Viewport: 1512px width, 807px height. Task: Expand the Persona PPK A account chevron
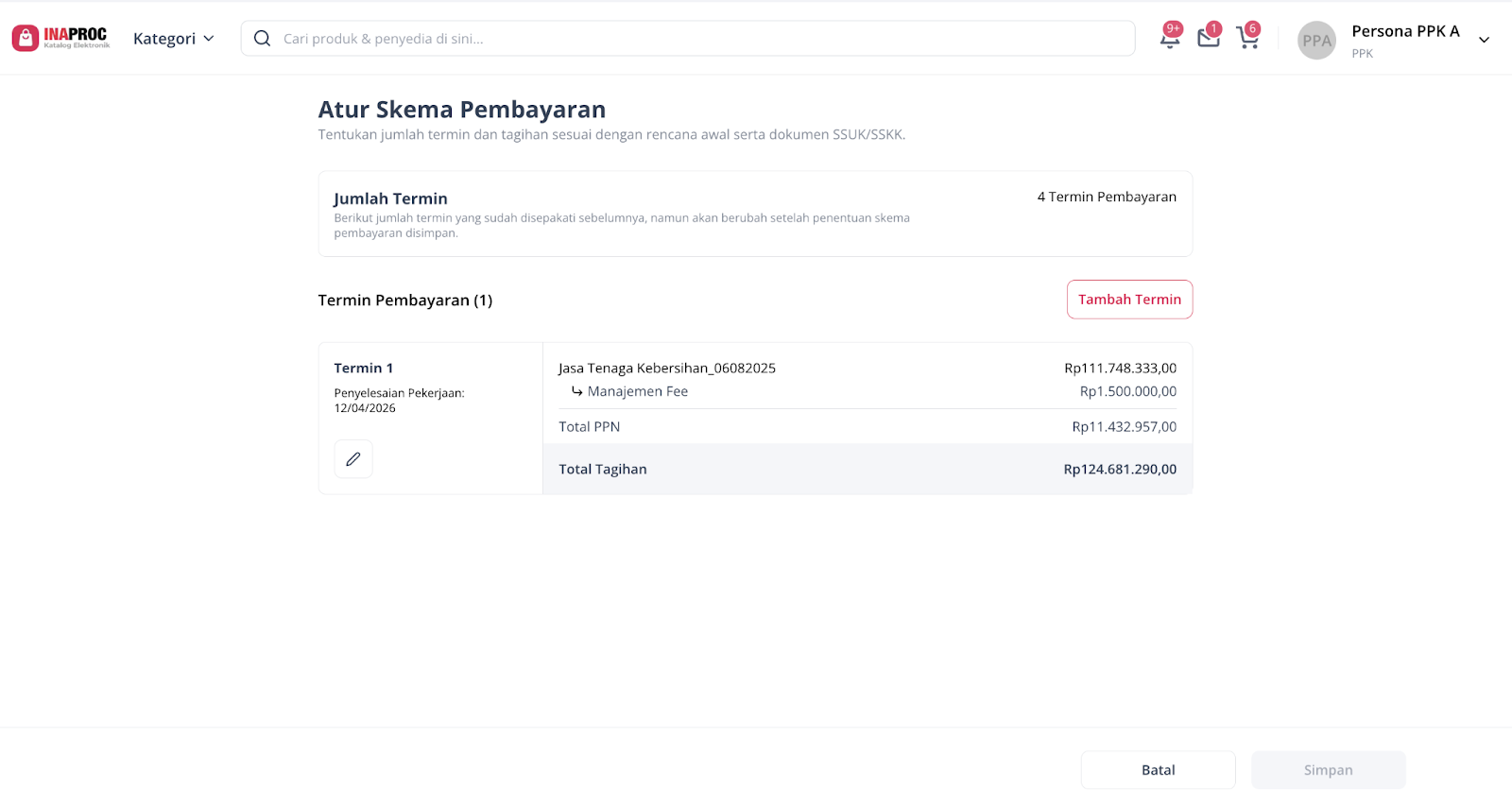click(x=1484, y=40)
